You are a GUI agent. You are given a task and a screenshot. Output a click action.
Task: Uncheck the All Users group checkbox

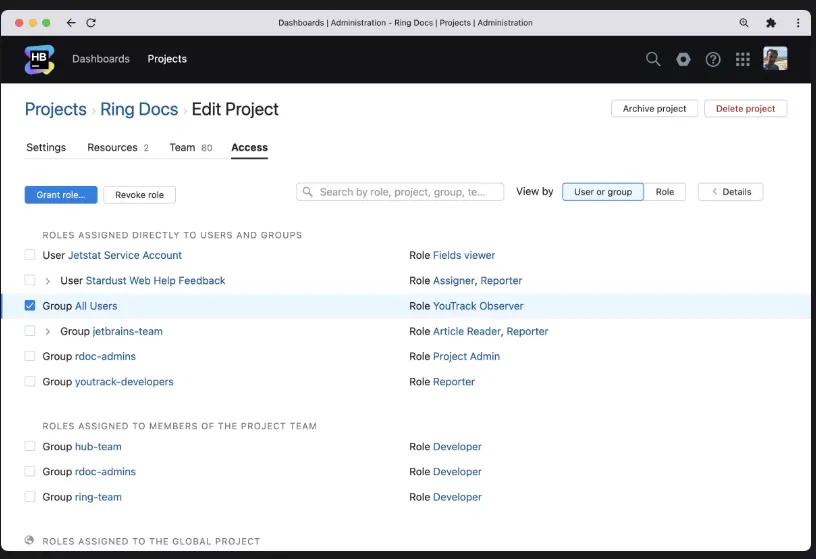(x=30, y=306)
